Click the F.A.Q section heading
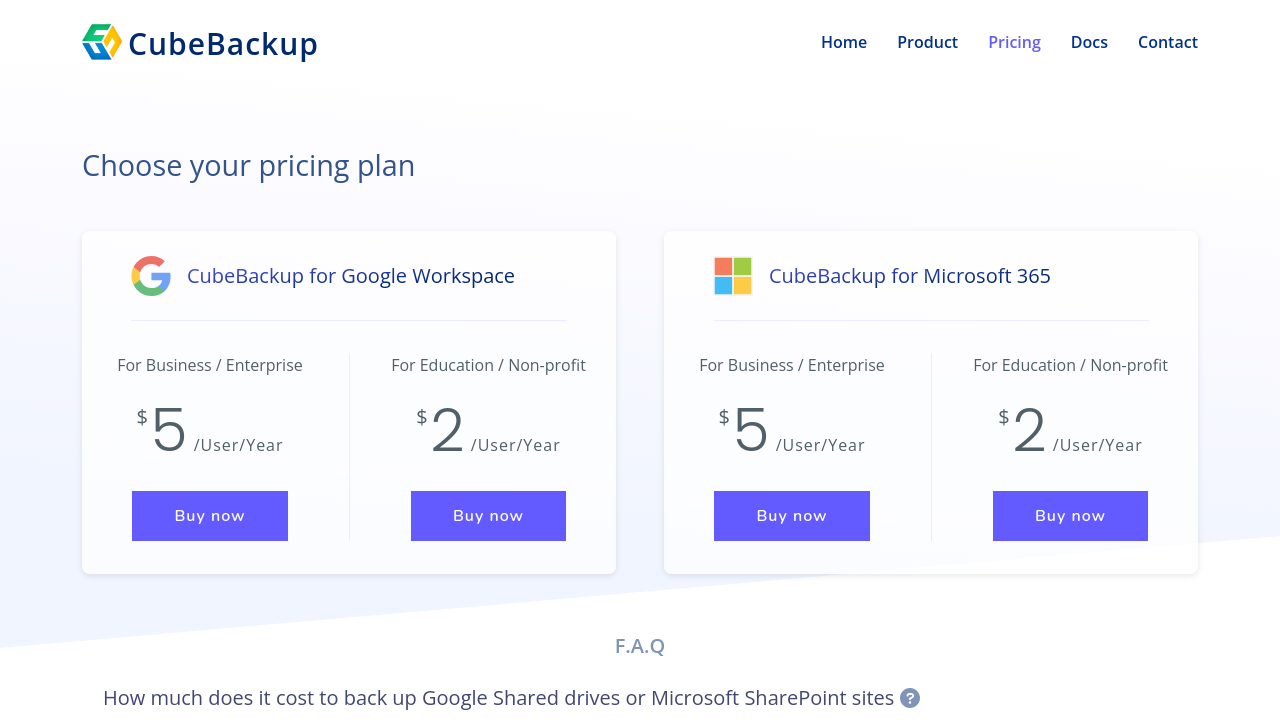 click(640, 646)
